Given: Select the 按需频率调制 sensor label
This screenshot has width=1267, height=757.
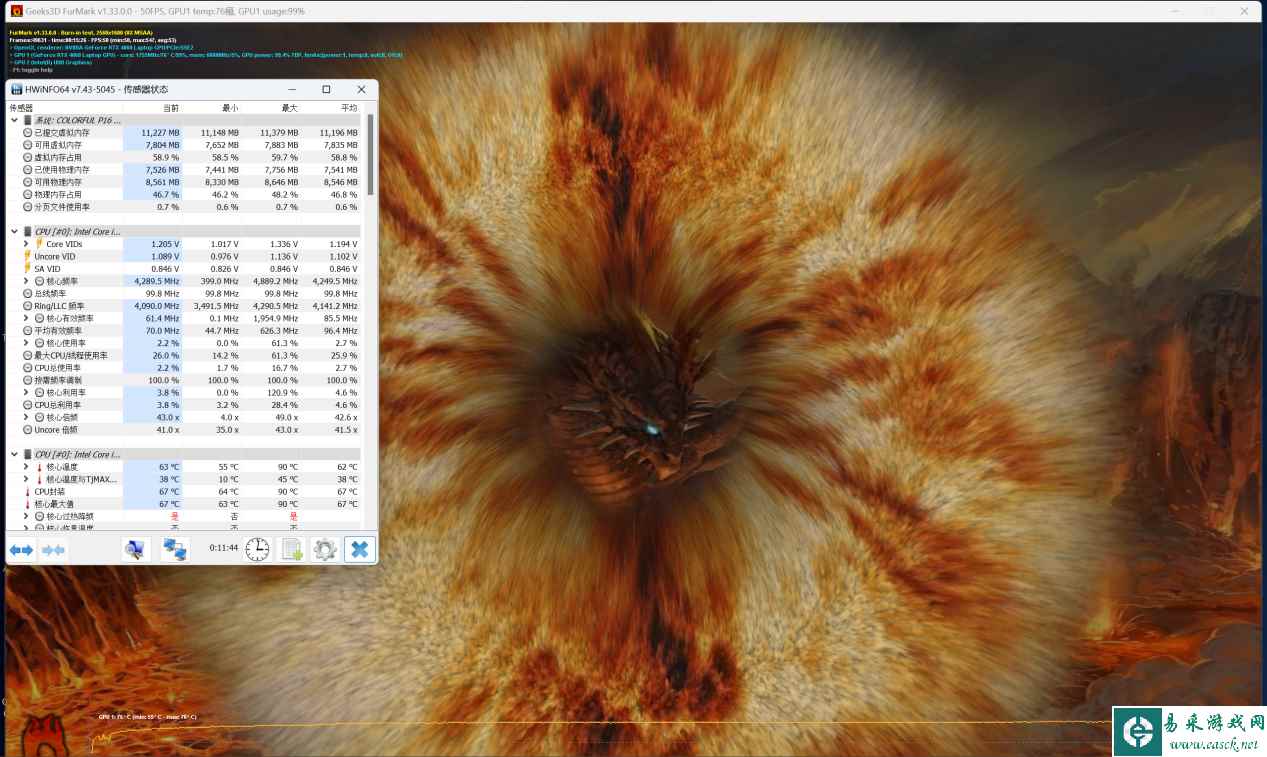Looking at the screenshot, I should coord(58,380).
